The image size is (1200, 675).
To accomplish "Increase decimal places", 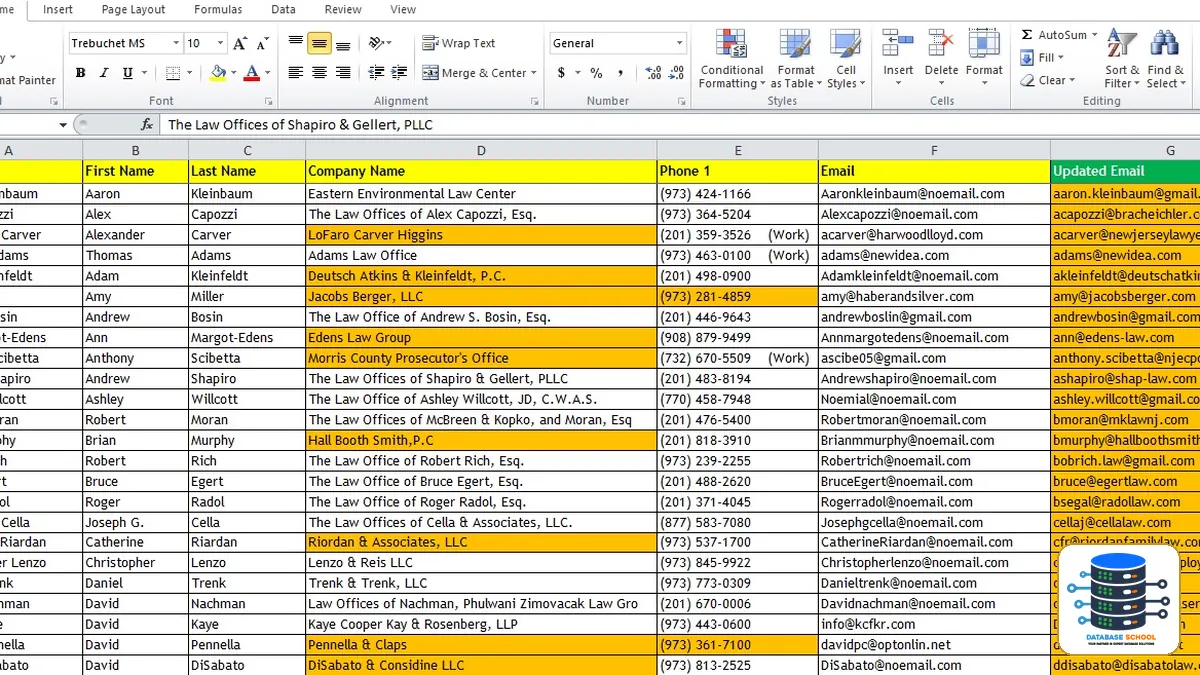I will pos(654,73).
